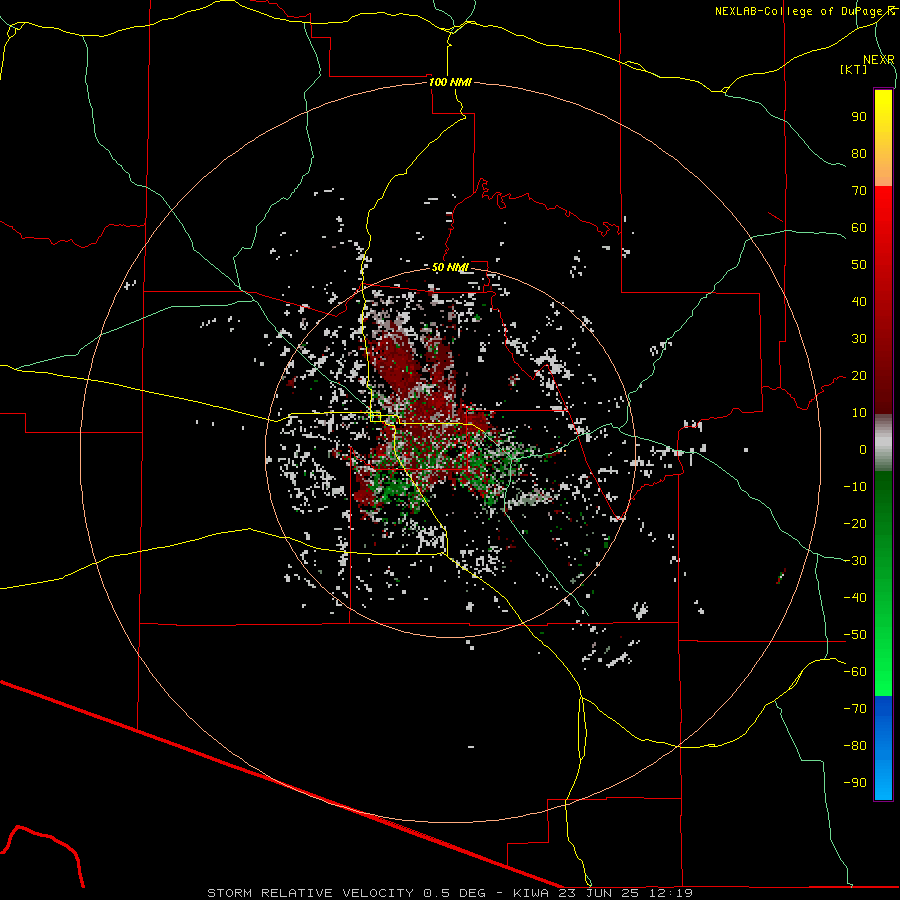Click the -80 value on the velocity scale
The height and width of the screenshot is (900, 900).
pos(855,746)
